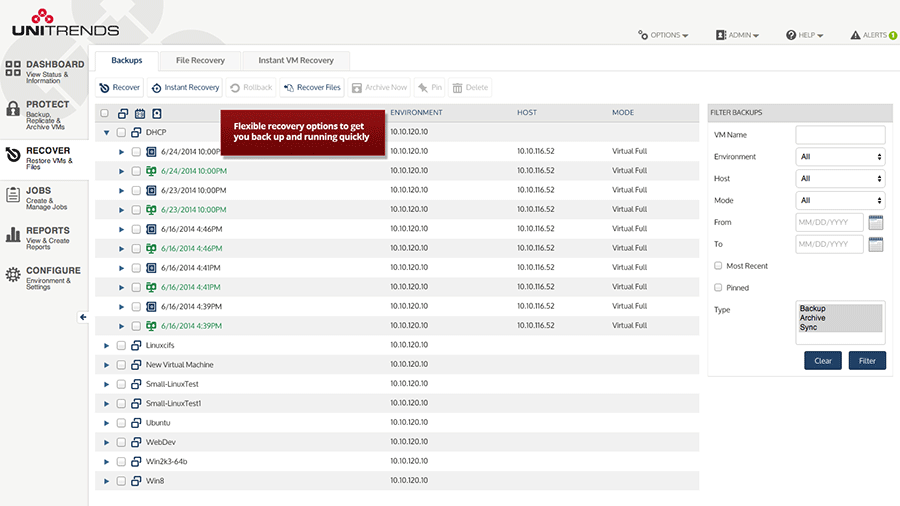Click the Alerts warning icon
900x506 pixels.
tap(855, 35)
